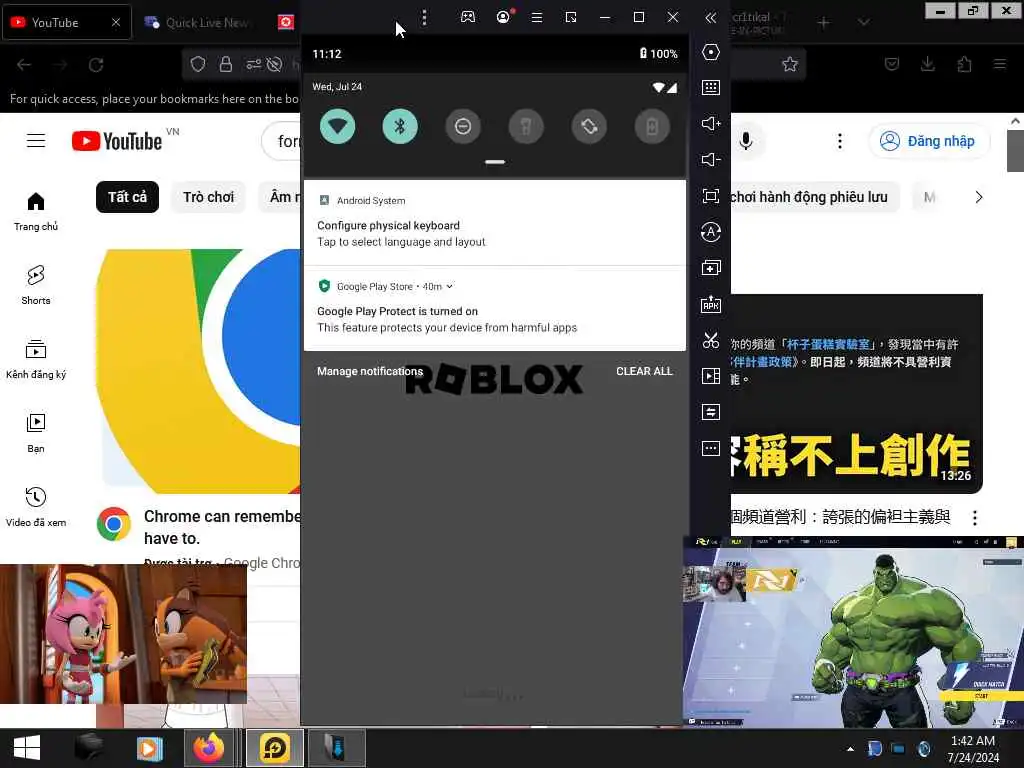
Task: Switch to the YouTube browser tab
Action: (x=67, y=22)
